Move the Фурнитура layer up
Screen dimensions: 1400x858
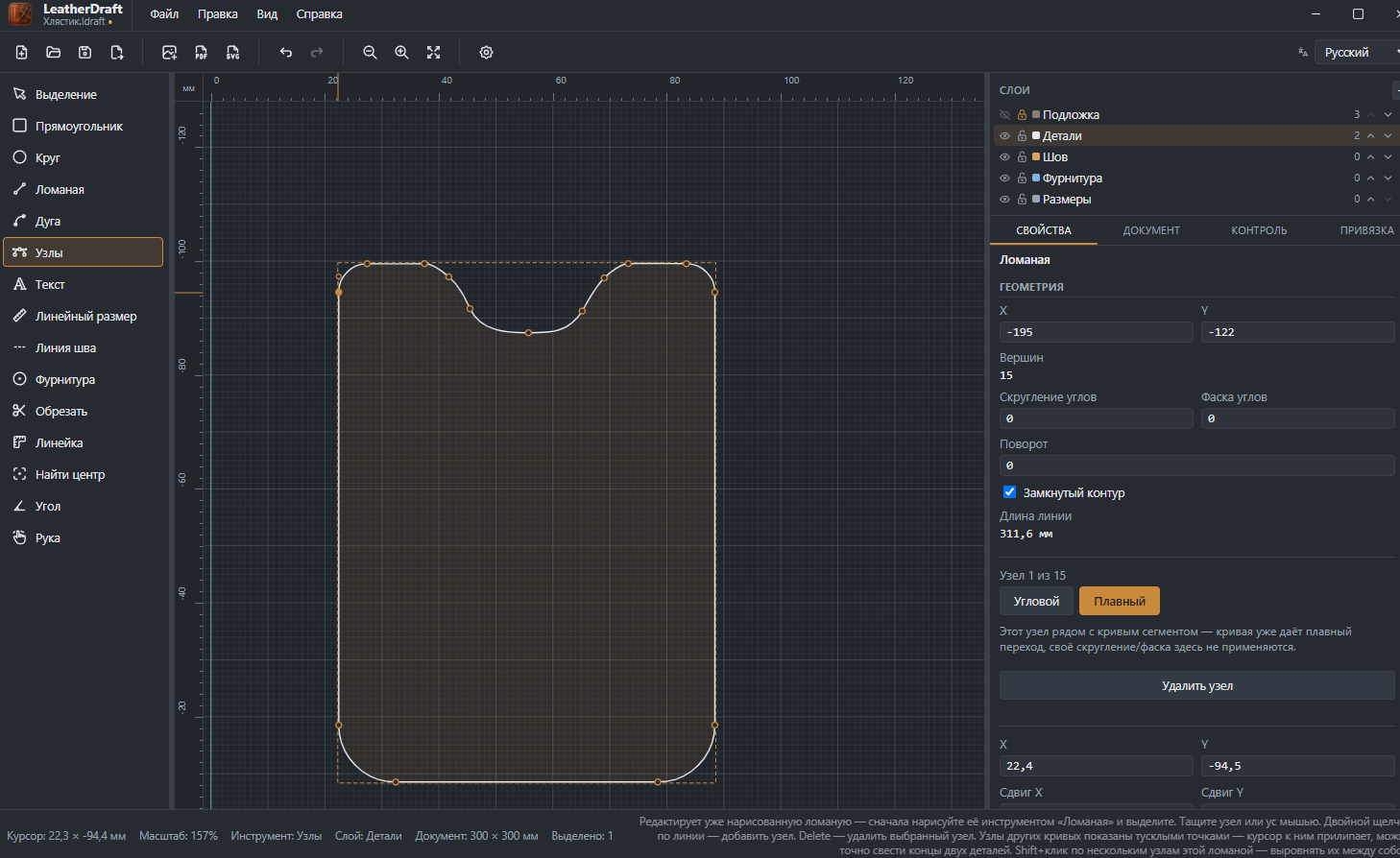1371,179
